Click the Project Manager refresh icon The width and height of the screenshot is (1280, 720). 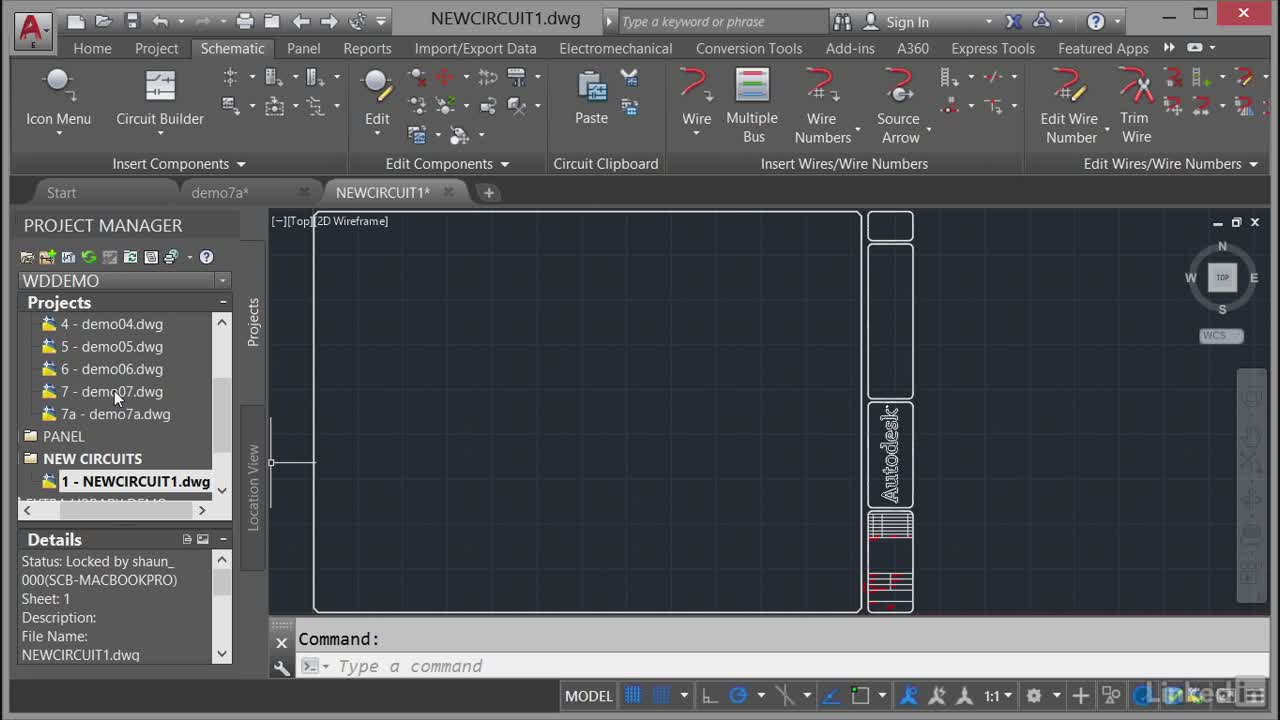89,257
